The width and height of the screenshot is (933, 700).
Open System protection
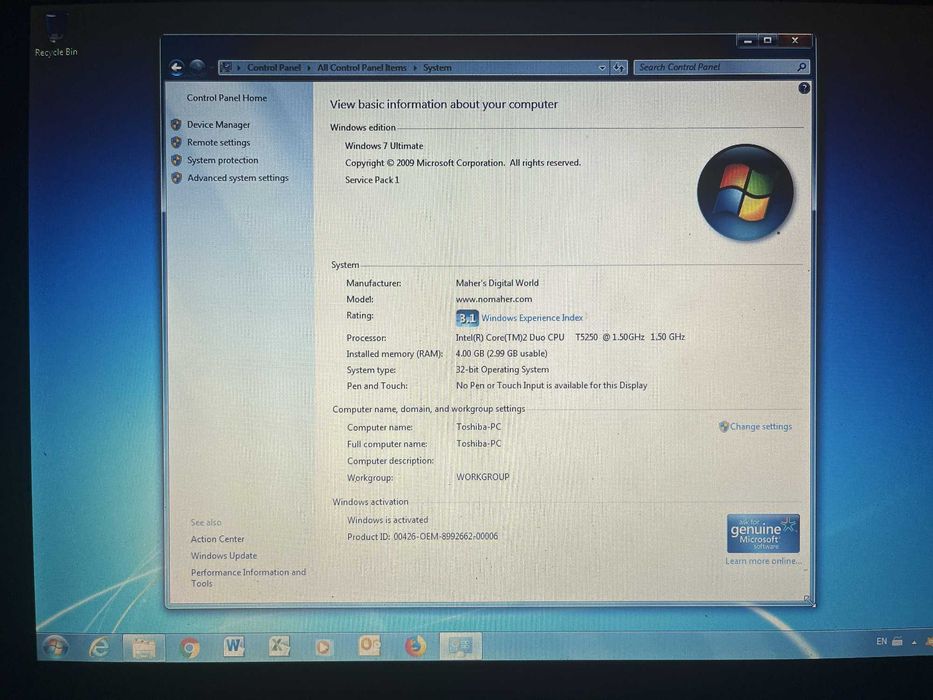[223, 160]
